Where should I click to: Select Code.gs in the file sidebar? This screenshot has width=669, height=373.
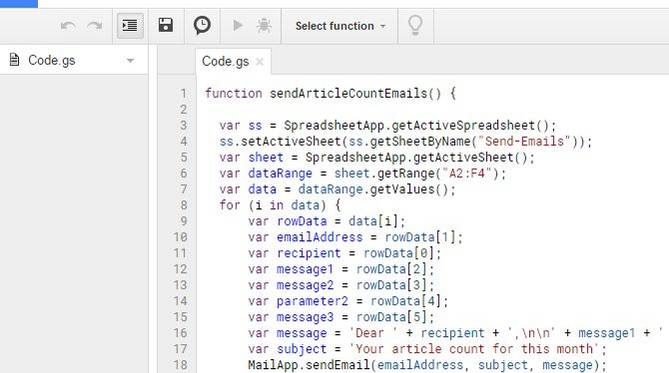pyautogui.click(x=74, y=60)
